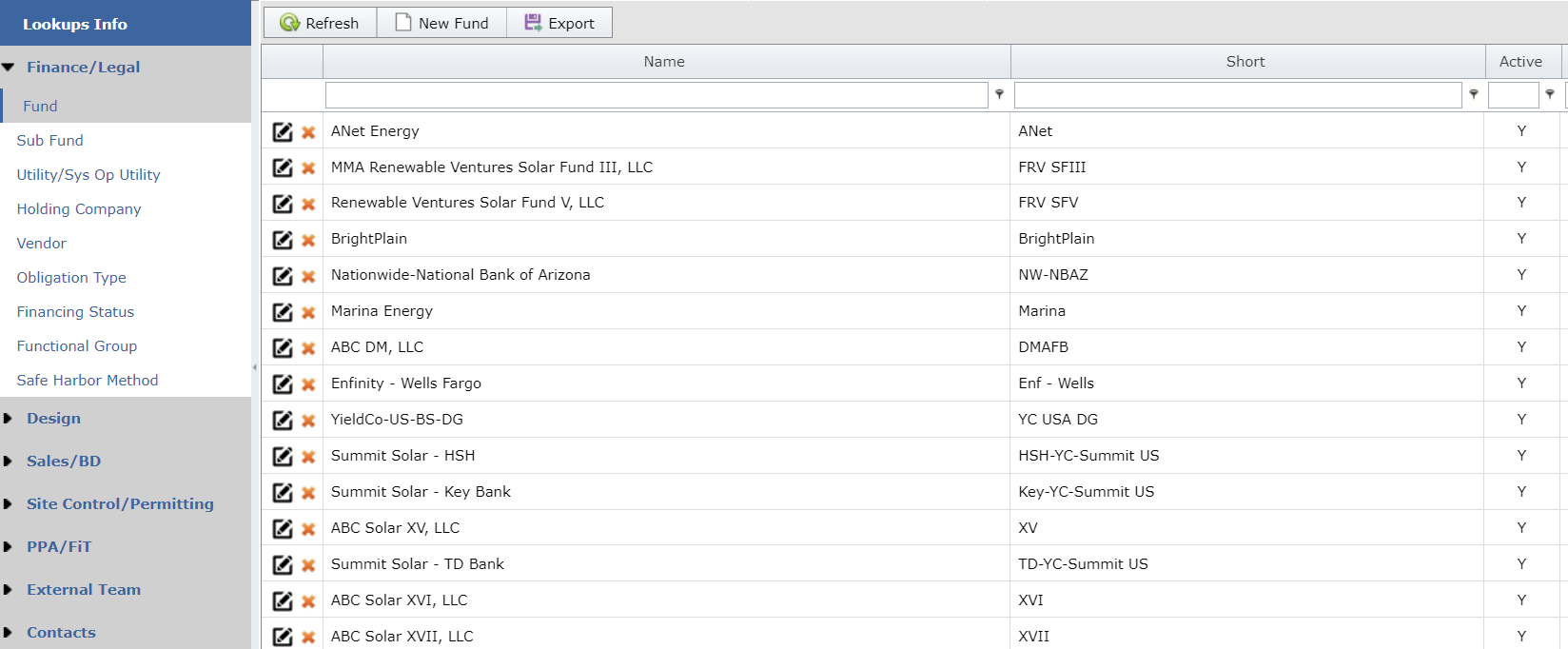Open the edit icon on the BrightPlain row
The height and width of the screenshot is (649, 1568).
(283, 240)
